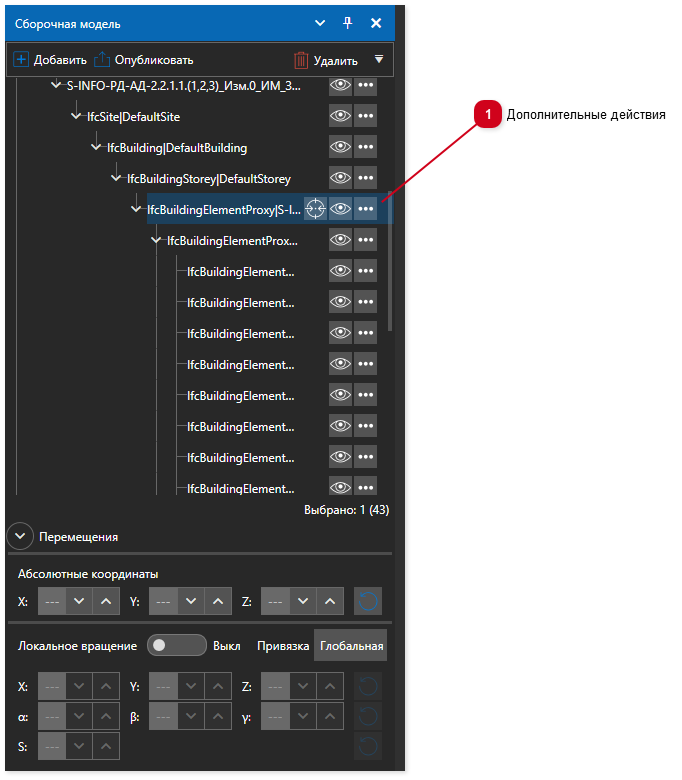Open the dropdown arrow next to Удалить

(x=378, y=60)
